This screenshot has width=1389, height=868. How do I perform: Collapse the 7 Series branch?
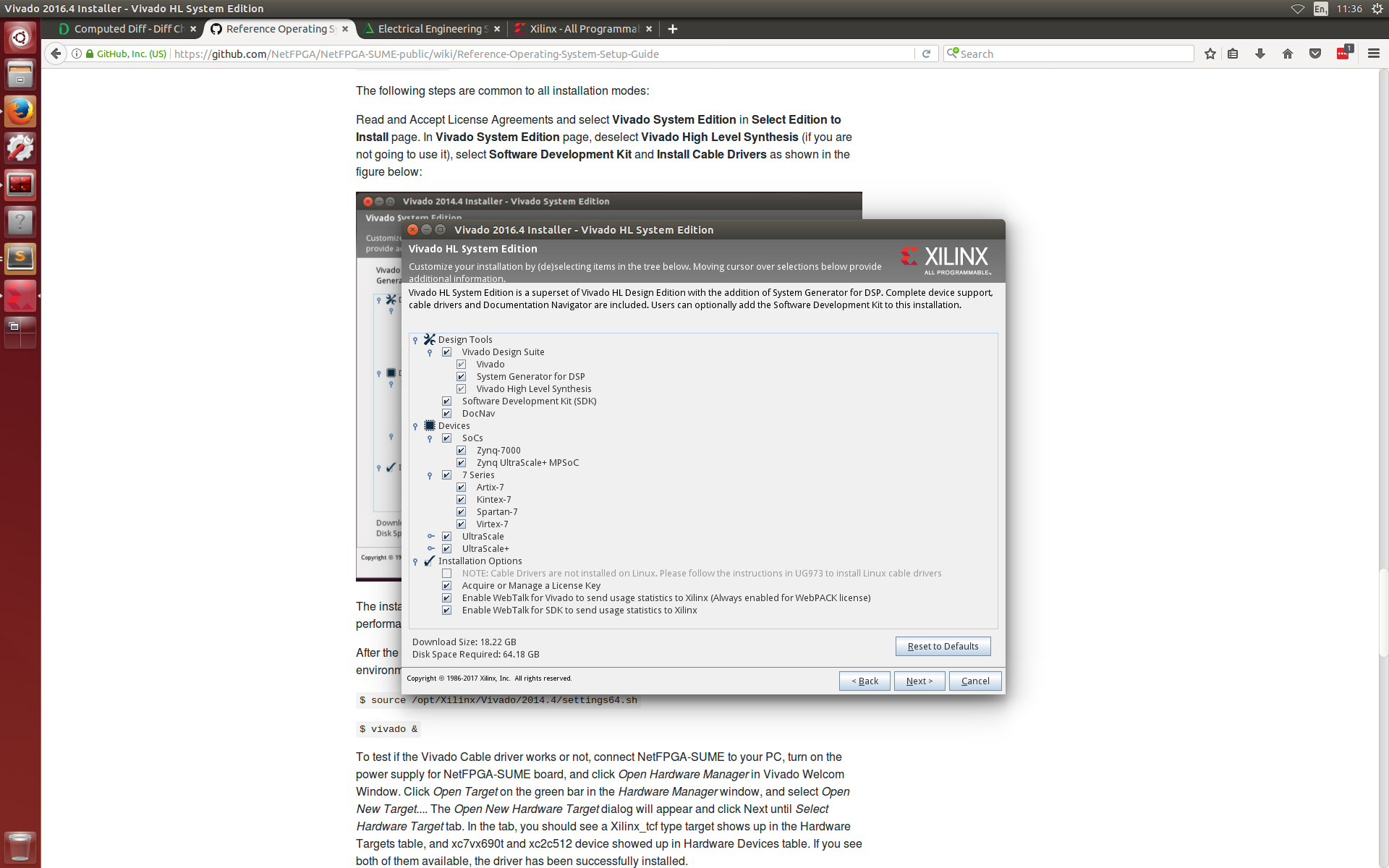tap(430, 475)
